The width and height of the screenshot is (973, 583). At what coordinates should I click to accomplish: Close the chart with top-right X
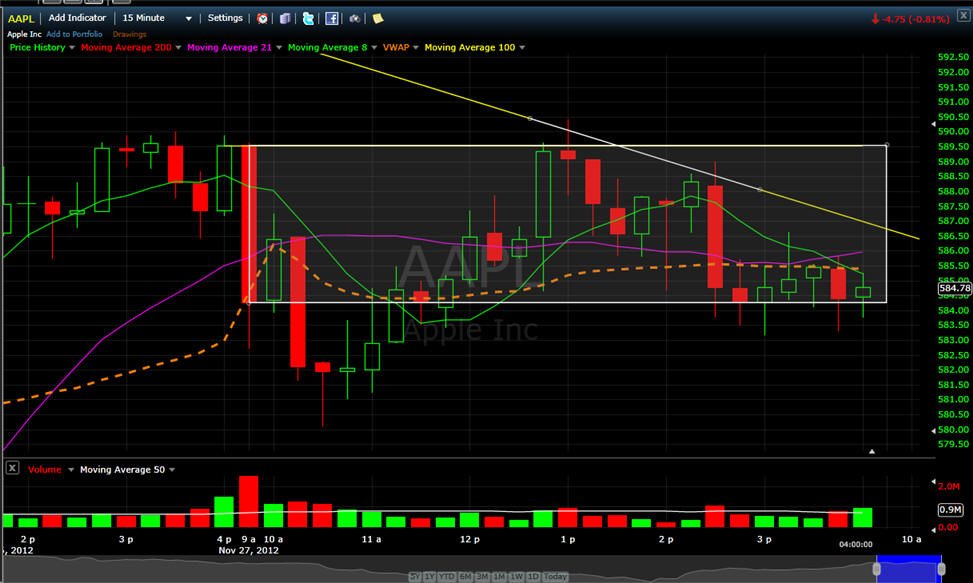pos(964,16)
